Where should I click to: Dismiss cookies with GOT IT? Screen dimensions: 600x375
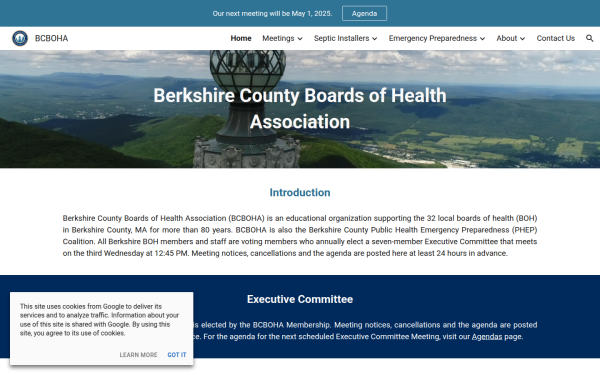pos(177,355)
